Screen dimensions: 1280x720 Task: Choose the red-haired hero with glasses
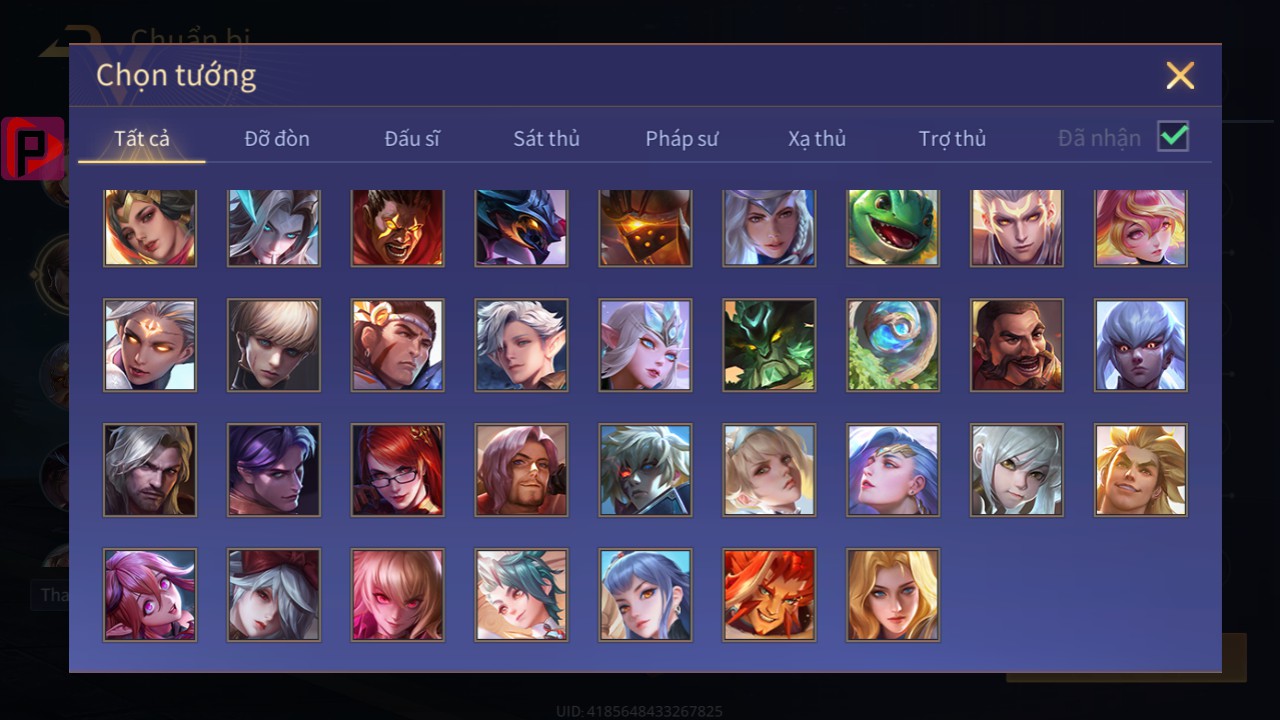397,470
